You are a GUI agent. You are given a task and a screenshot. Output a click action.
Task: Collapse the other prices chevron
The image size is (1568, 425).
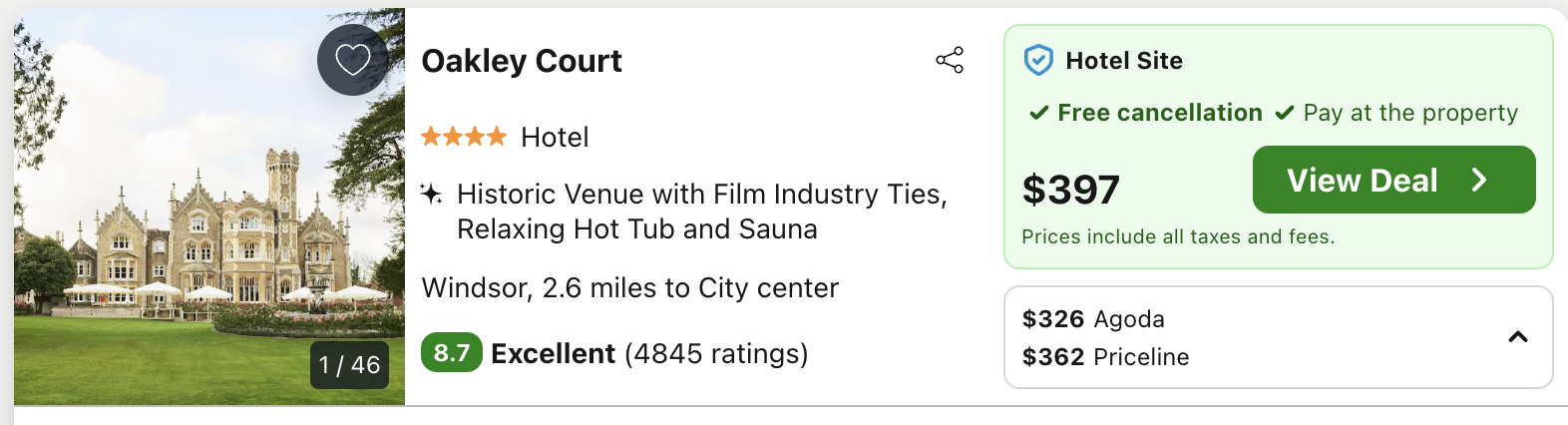(x=1518, y=337)
